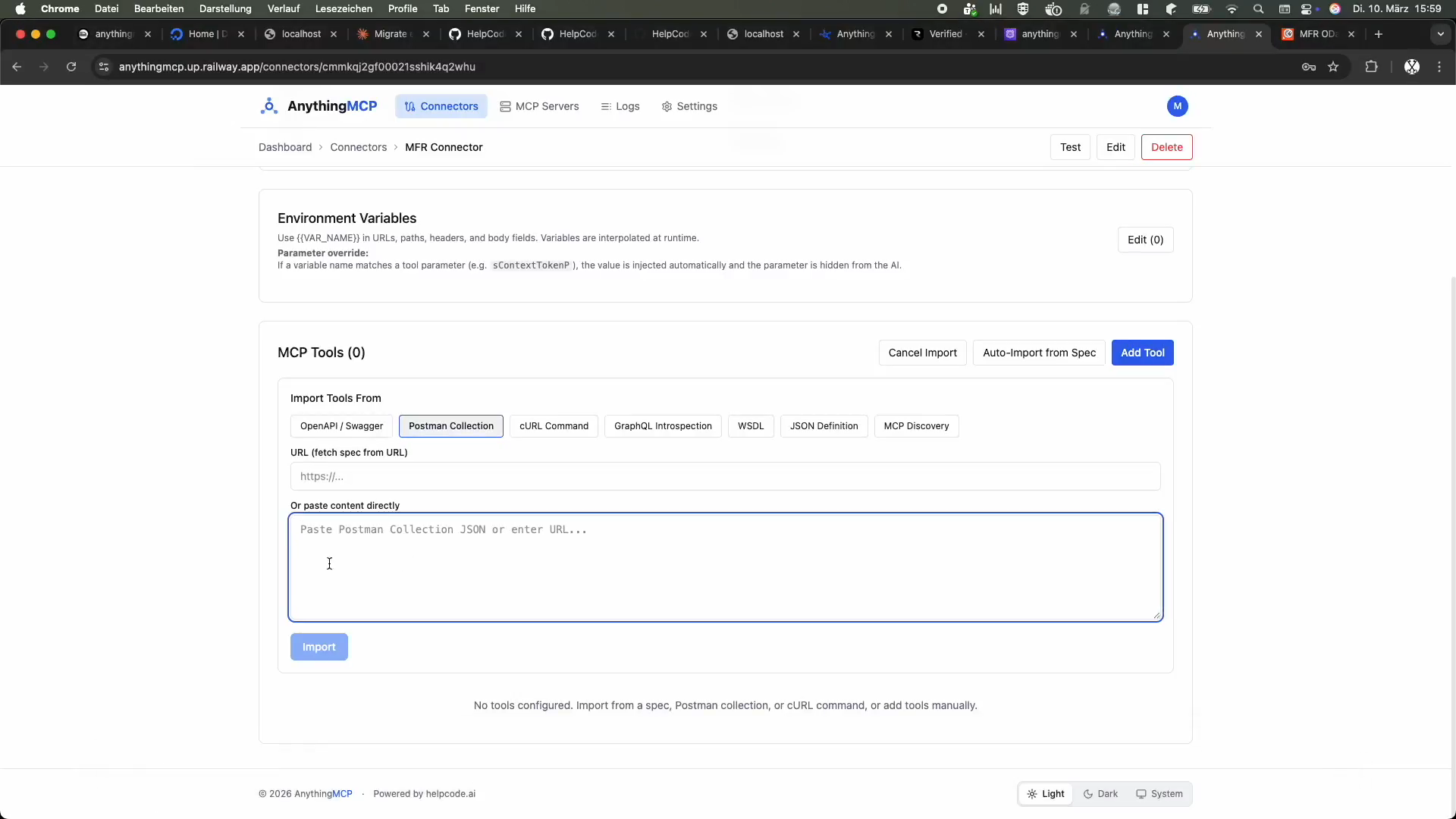
Task: Go to Dashboard breadcrumb link
Action: coord(285,147)
